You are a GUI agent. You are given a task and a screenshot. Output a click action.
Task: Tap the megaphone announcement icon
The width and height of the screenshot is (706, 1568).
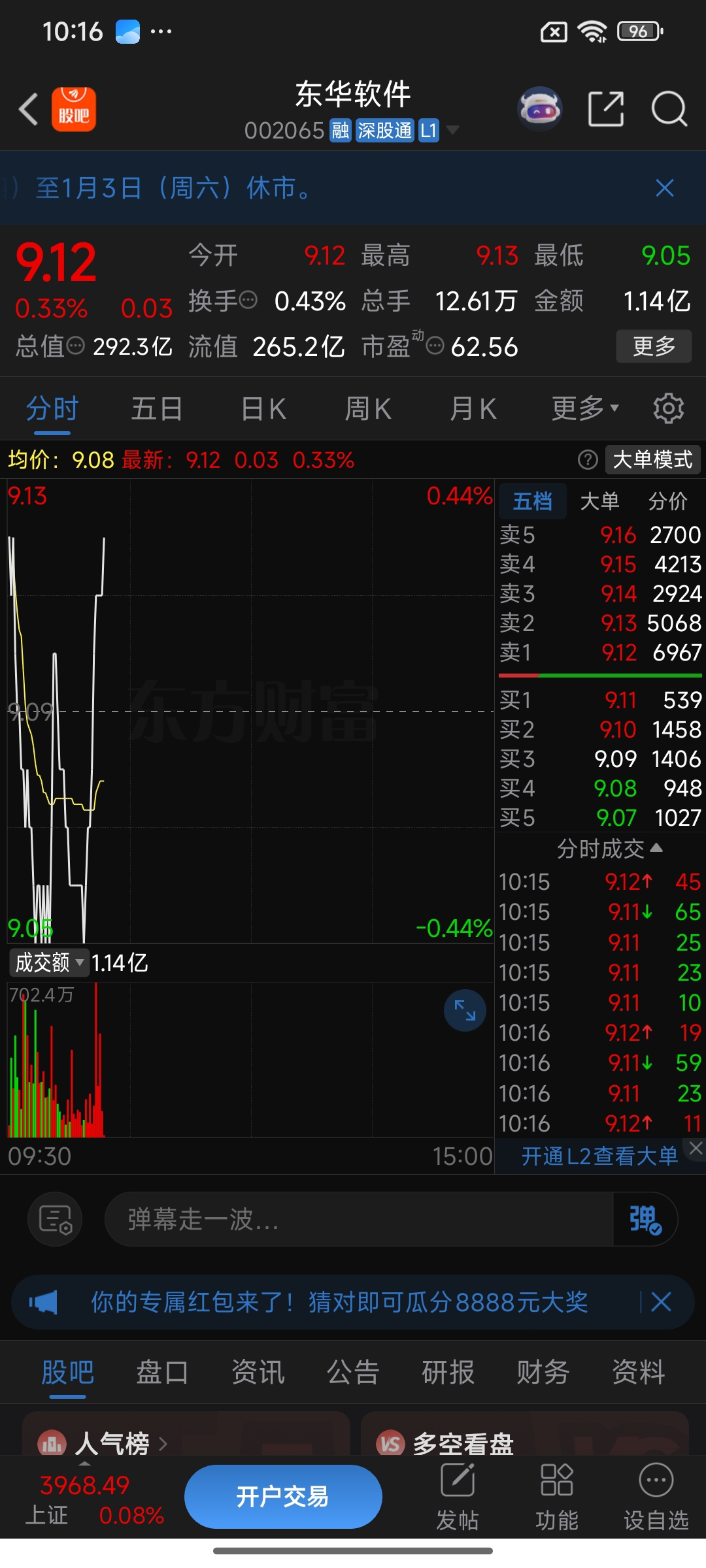tap(43, 1302)
